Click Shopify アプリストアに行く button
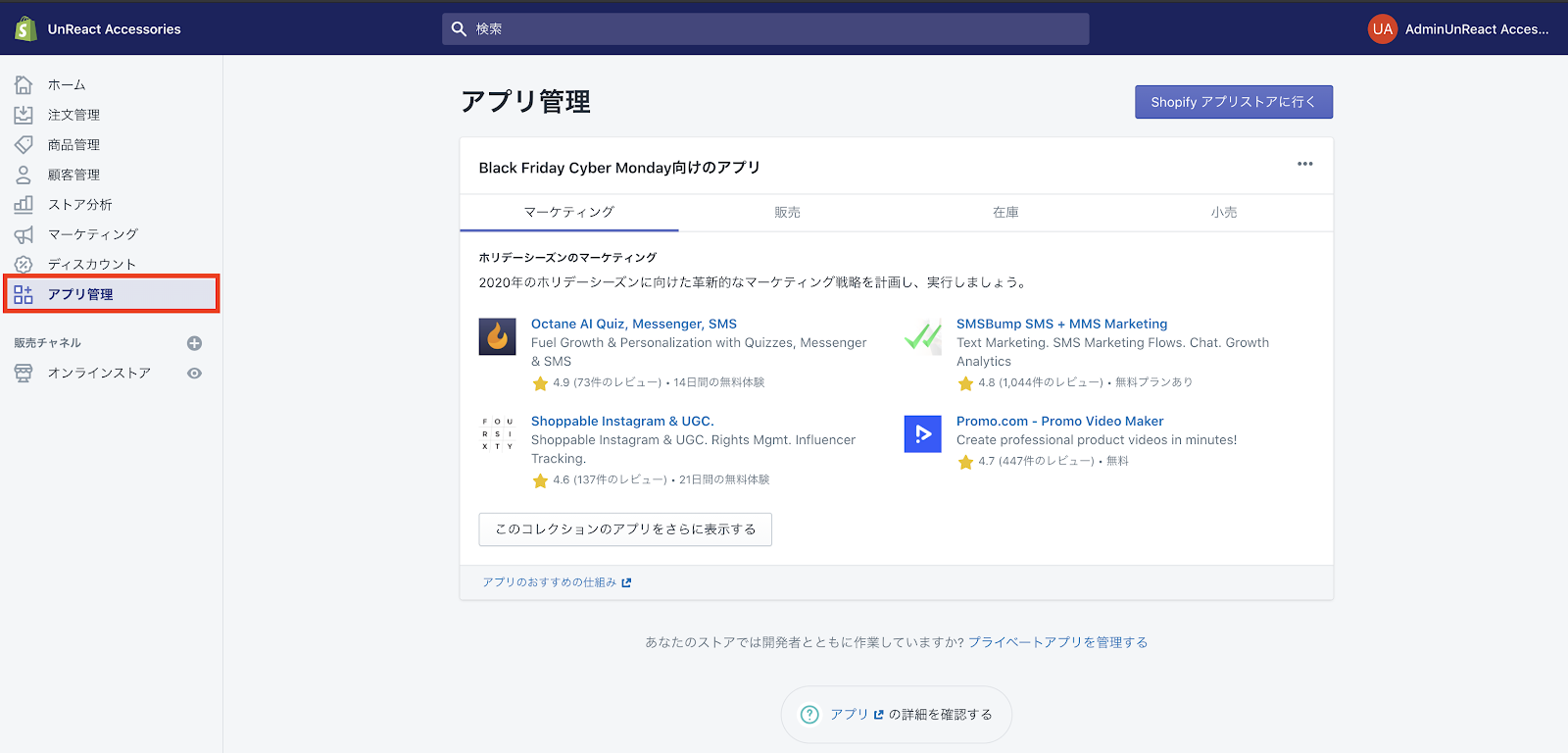1568x753 pixels. pos(1233,102)
